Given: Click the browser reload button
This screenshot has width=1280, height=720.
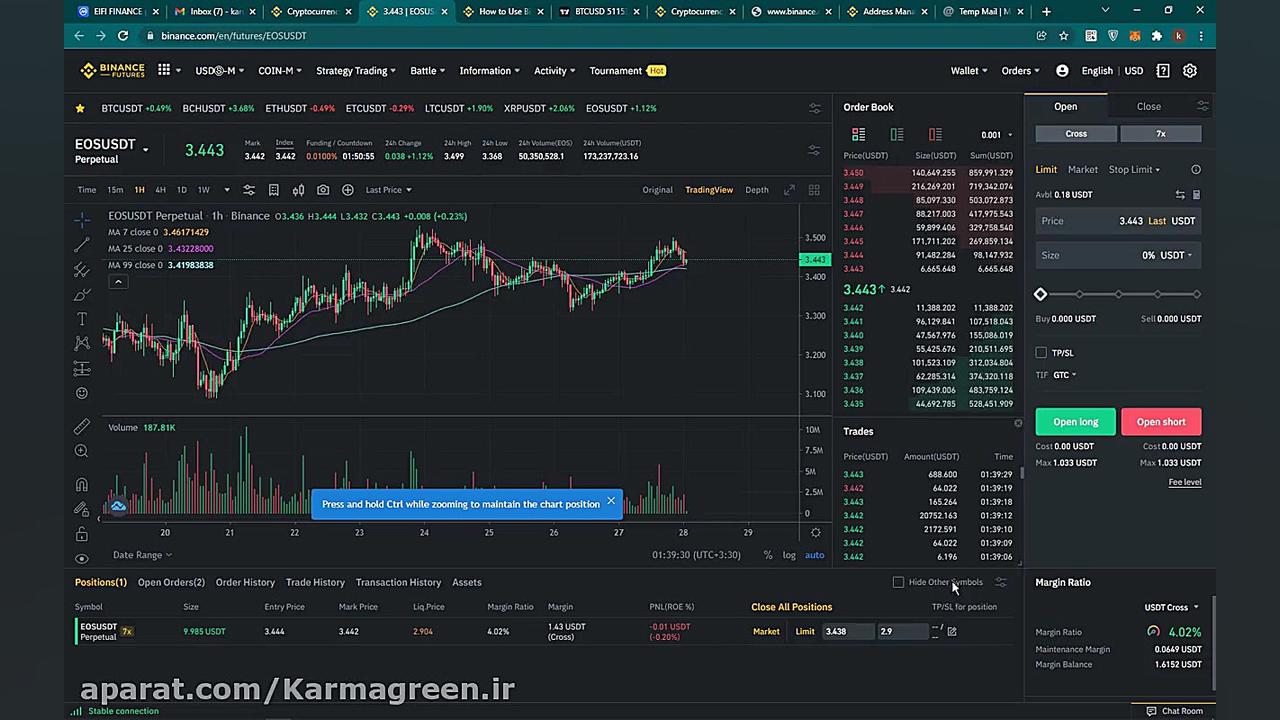Looking at the screenshot, I should pos(123,36).
